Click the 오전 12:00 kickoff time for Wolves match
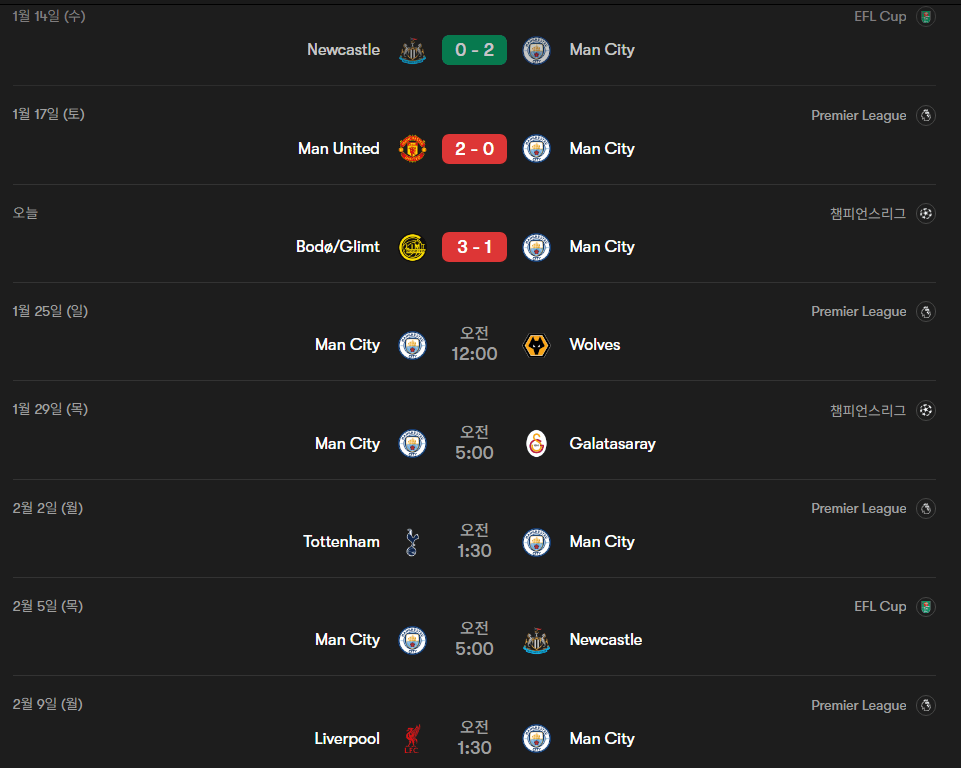 point(474,344)
